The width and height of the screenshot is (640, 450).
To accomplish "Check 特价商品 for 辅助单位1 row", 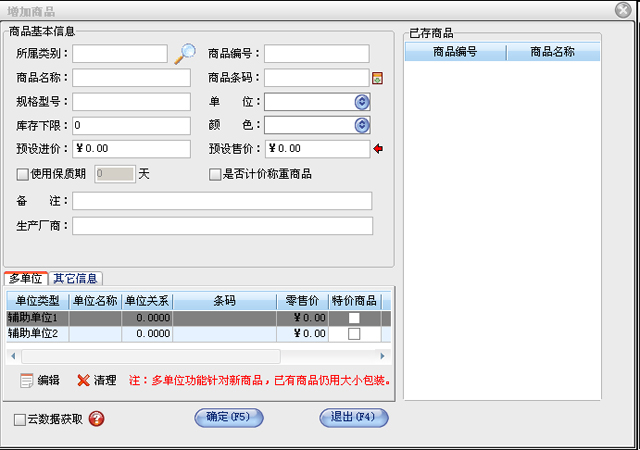I will 354,318.
